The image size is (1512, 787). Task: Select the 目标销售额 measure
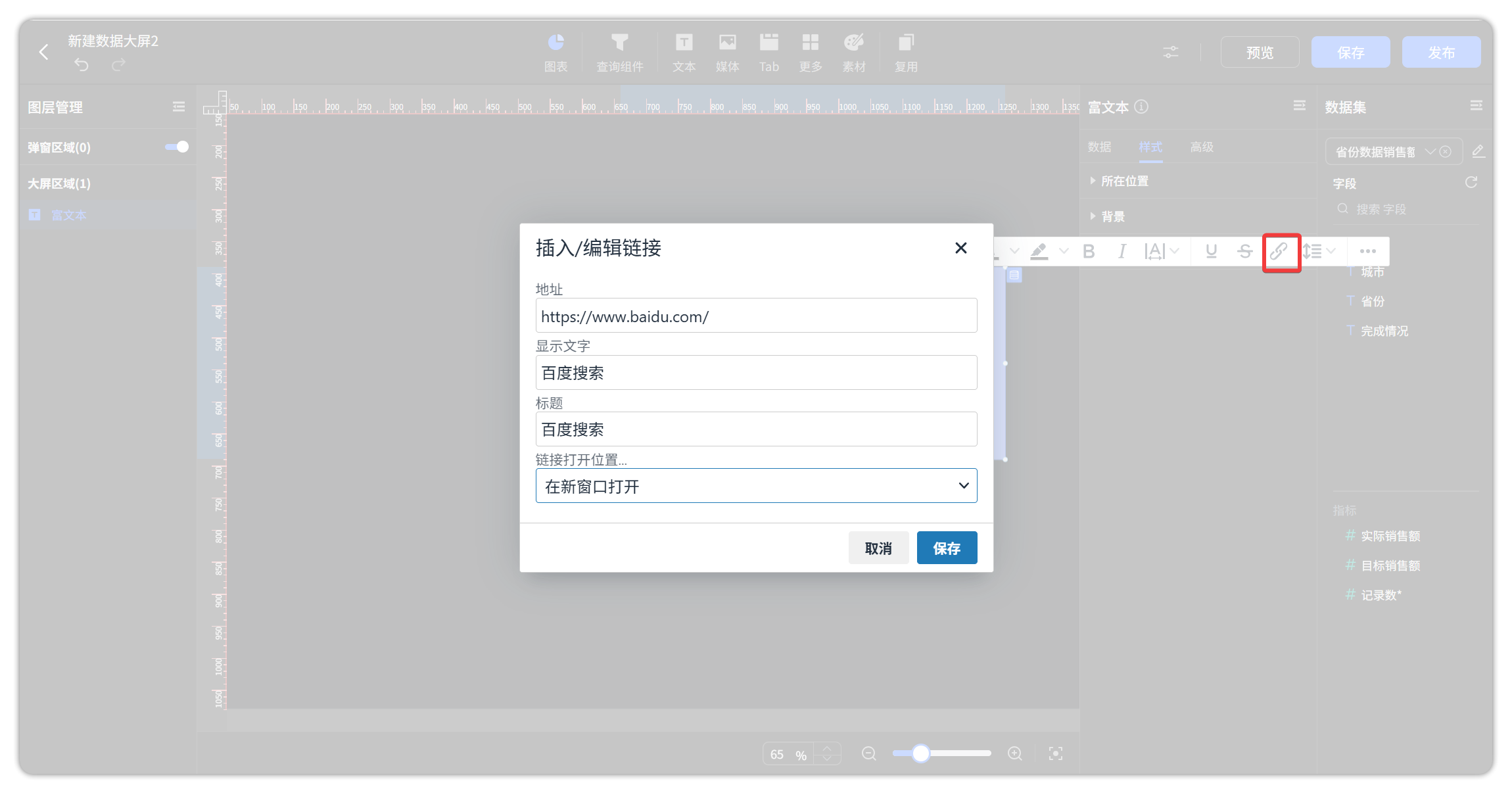coord(1390,565)
